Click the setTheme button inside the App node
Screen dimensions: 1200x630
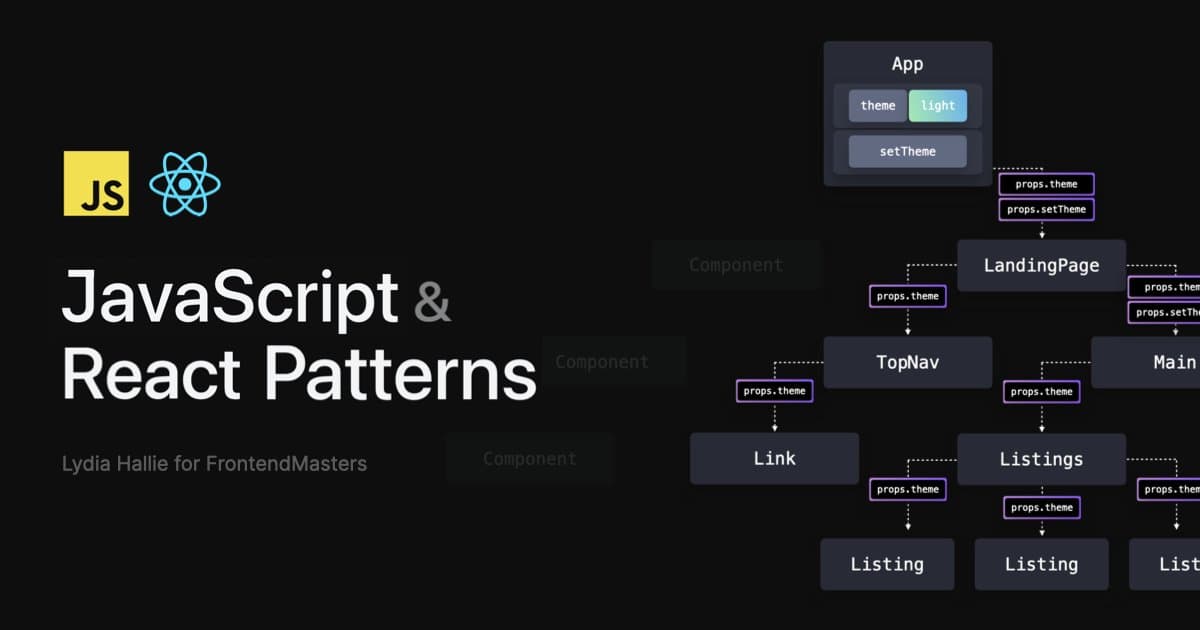point(907,151)
